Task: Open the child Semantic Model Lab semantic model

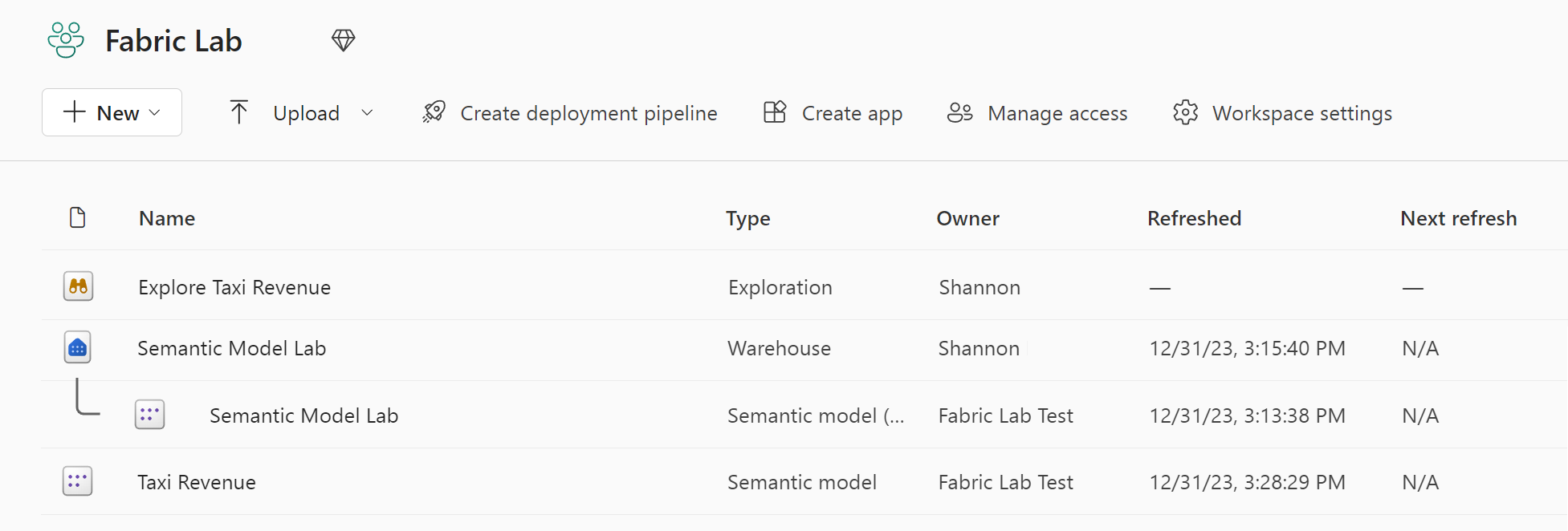Action: pos(304,415)
